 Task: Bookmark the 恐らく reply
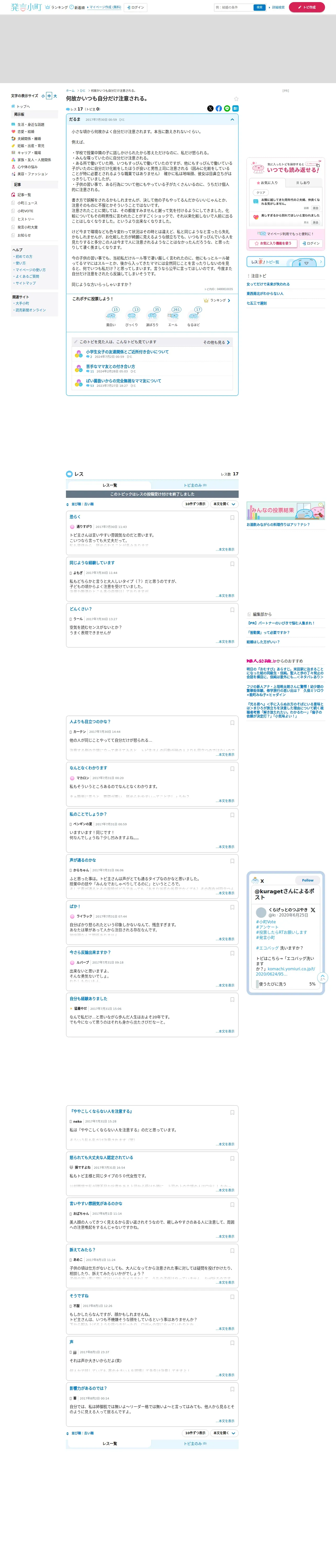click(232, 517)
